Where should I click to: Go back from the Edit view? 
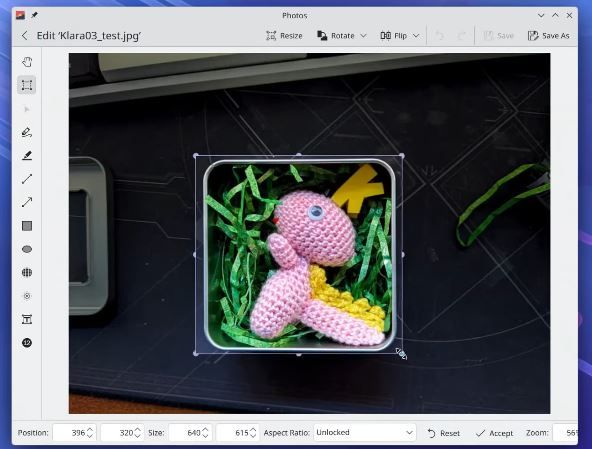coord(25,36)
